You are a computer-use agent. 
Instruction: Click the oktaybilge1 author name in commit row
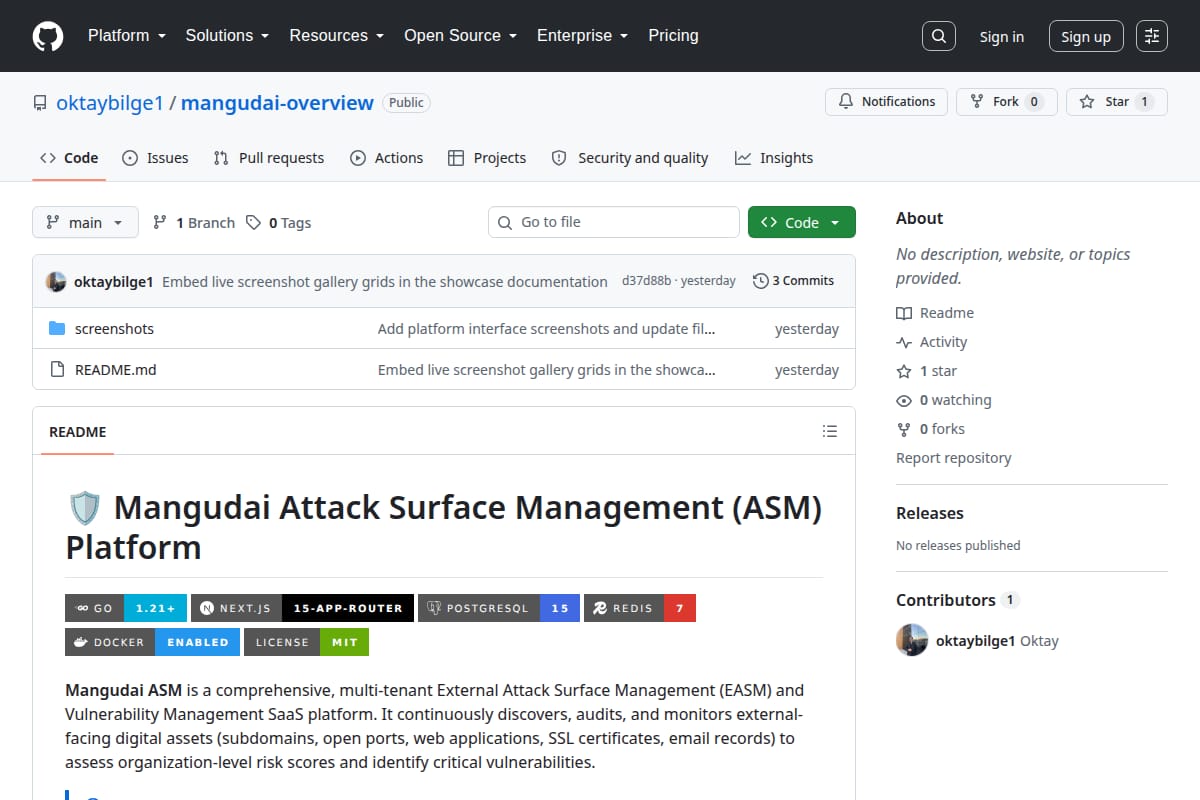pos(114,282)
